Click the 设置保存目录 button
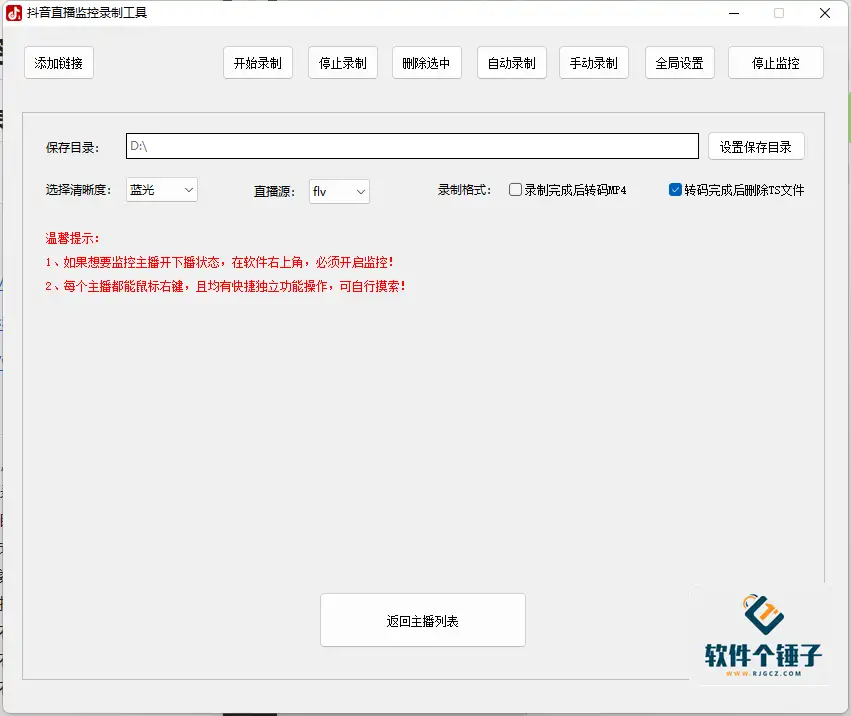This screenshot has height=716, width=851. point(756,147)
